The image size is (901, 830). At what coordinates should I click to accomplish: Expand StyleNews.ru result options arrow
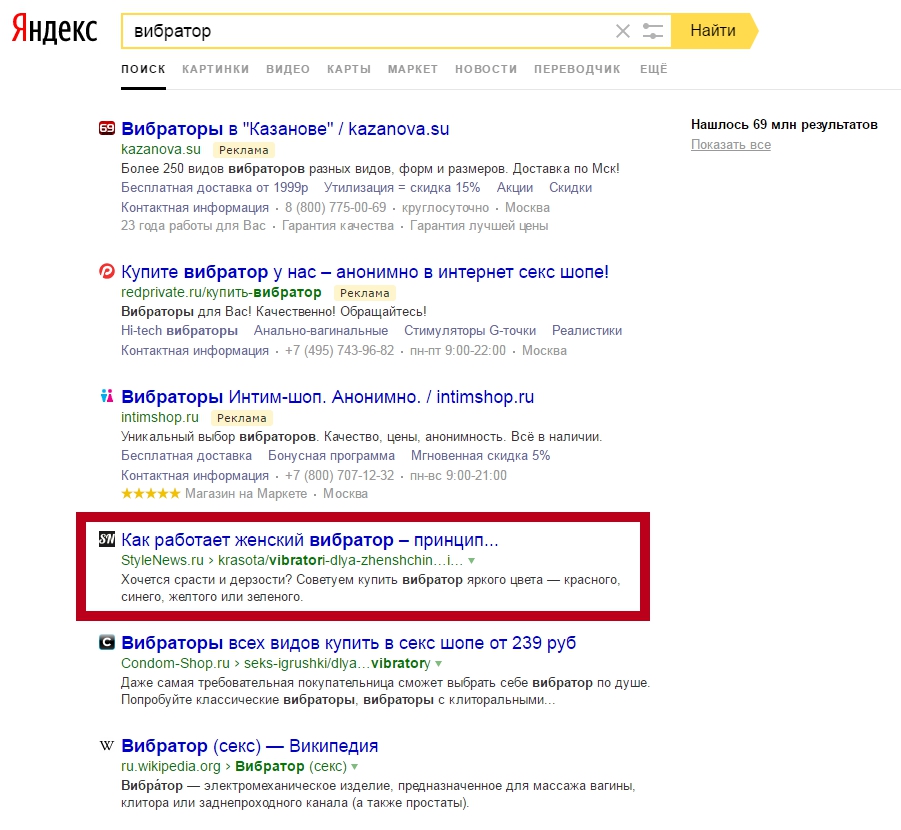472,560
